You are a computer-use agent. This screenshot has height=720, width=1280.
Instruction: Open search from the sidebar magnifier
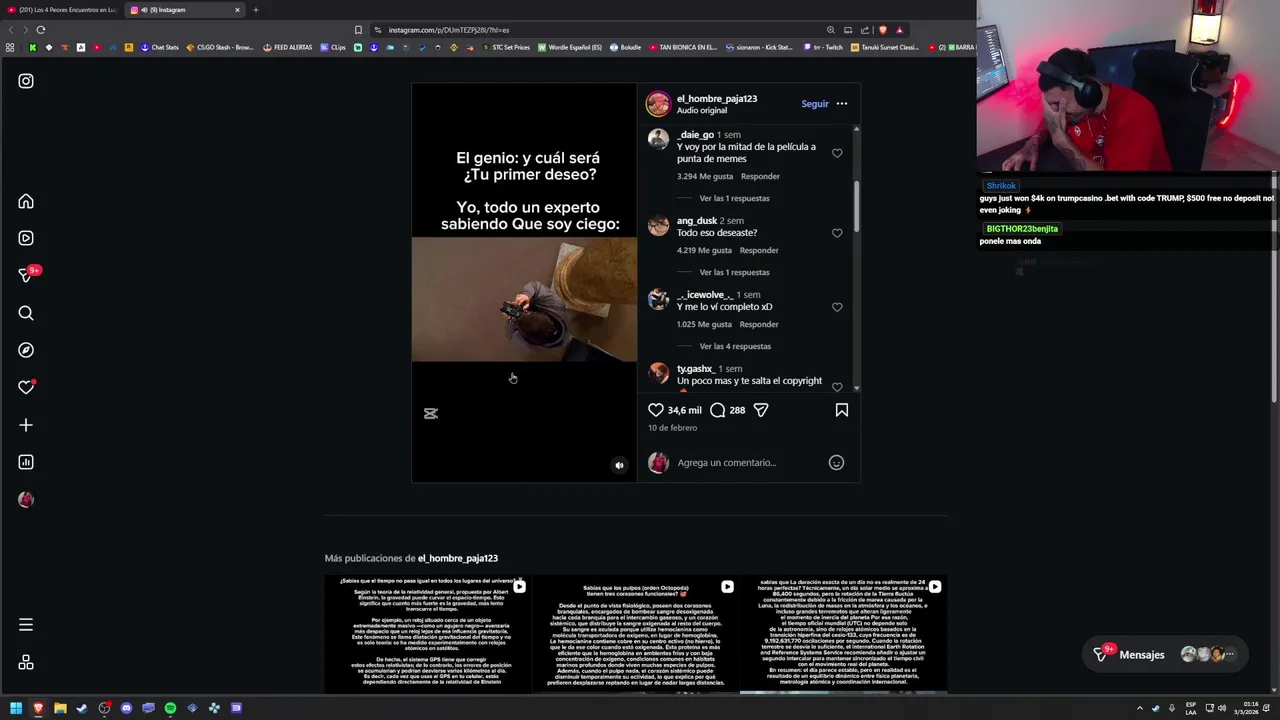(26, 313)
